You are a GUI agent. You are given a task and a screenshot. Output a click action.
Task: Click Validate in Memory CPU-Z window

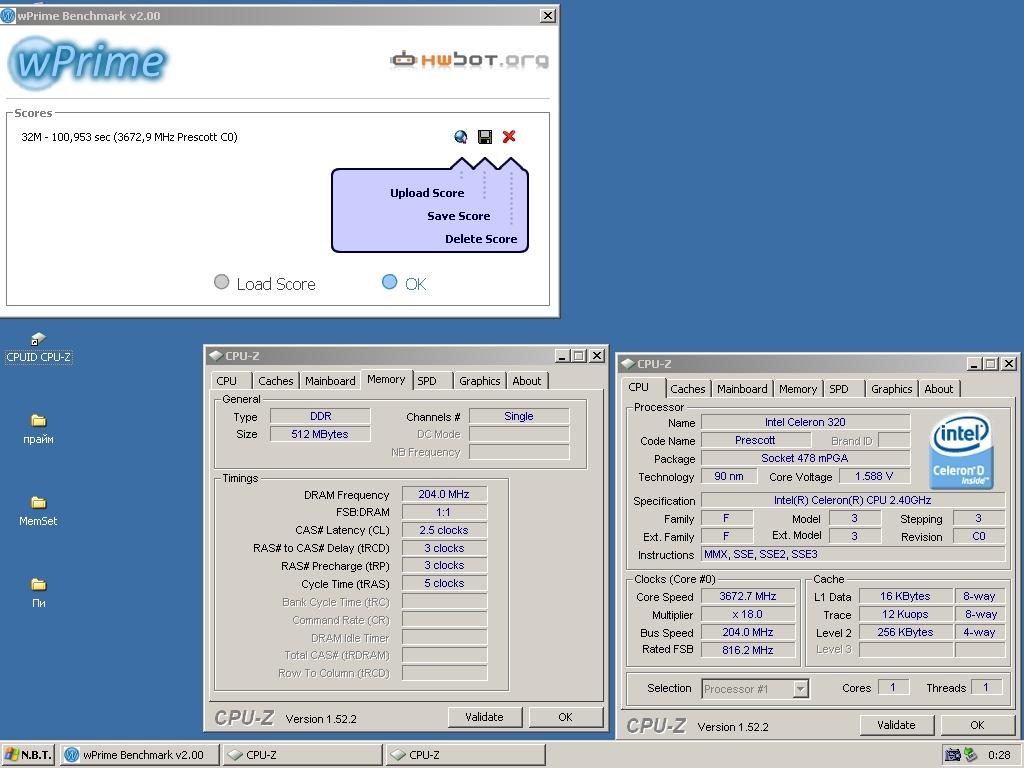(485, 717)
